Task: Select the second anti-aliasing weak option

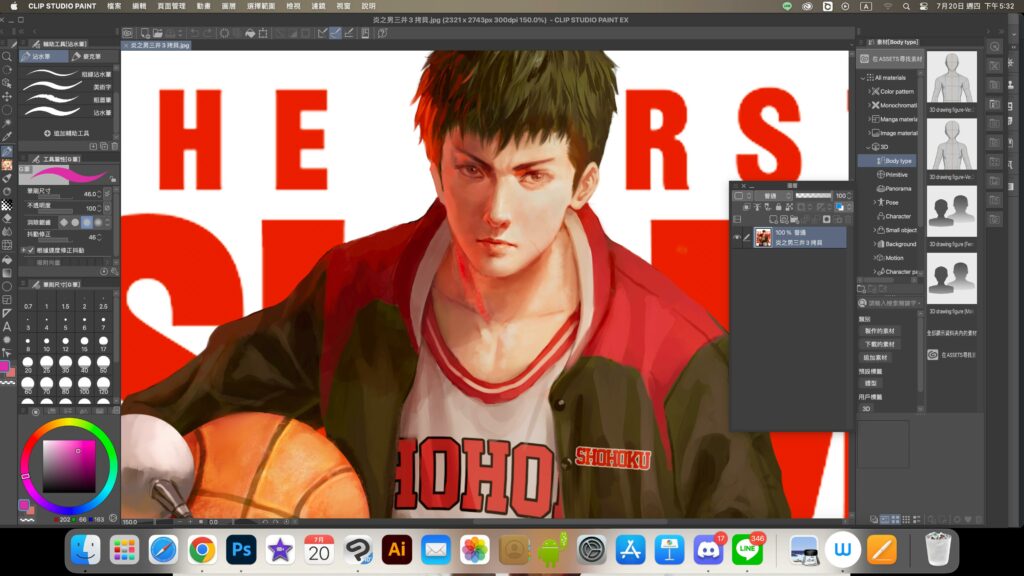Action: coord(75,222)
